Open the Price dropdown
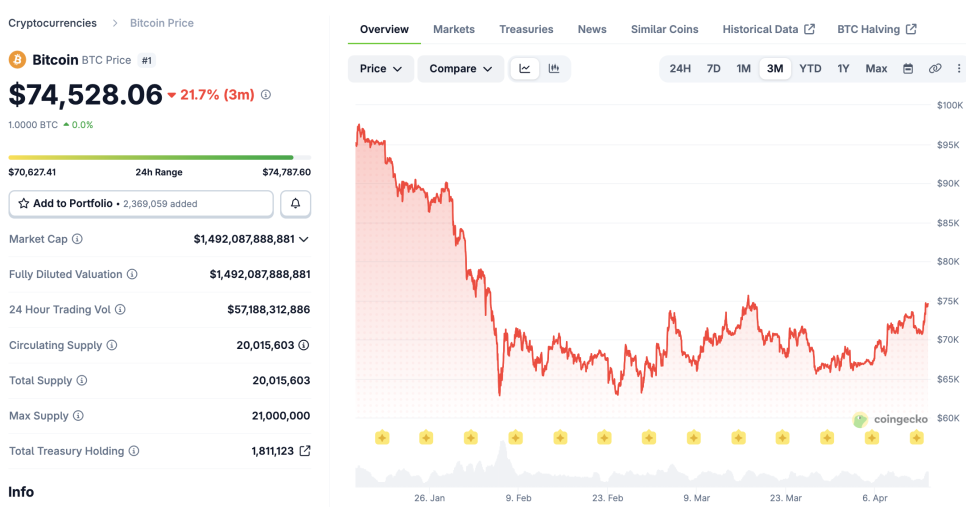This screenshot has height=507, width=966. [x=380, y=69]
